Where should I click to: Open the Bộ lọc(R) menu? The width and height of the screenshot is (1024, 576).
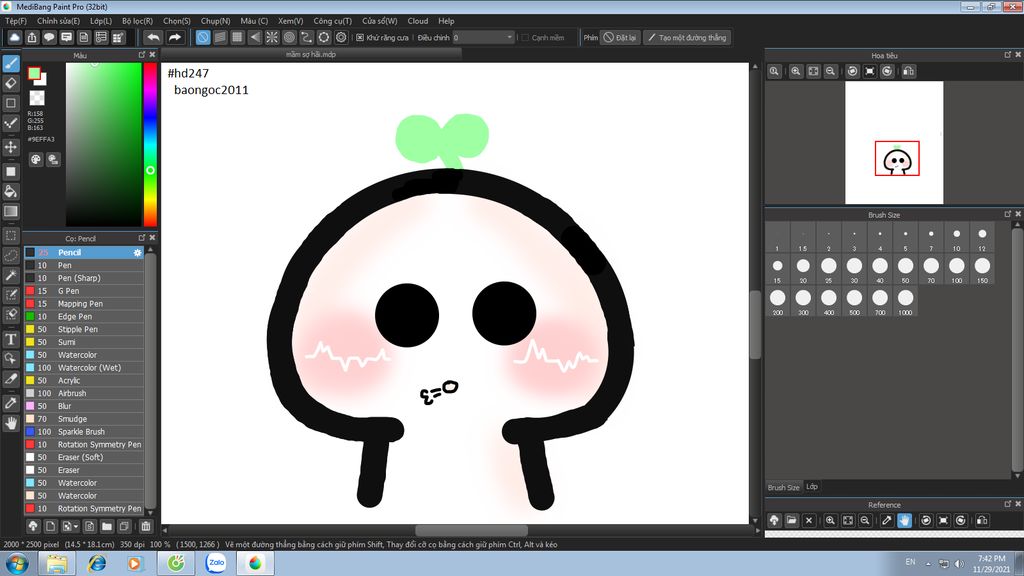point(137,21)
